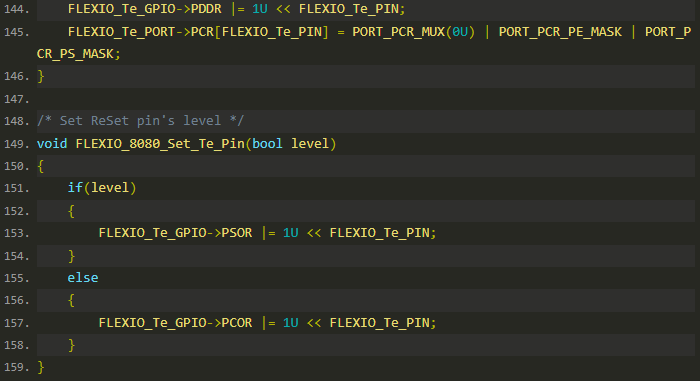
Task: Click the comment Set ReSet pin's level
Action: click(x=140, y=121)
